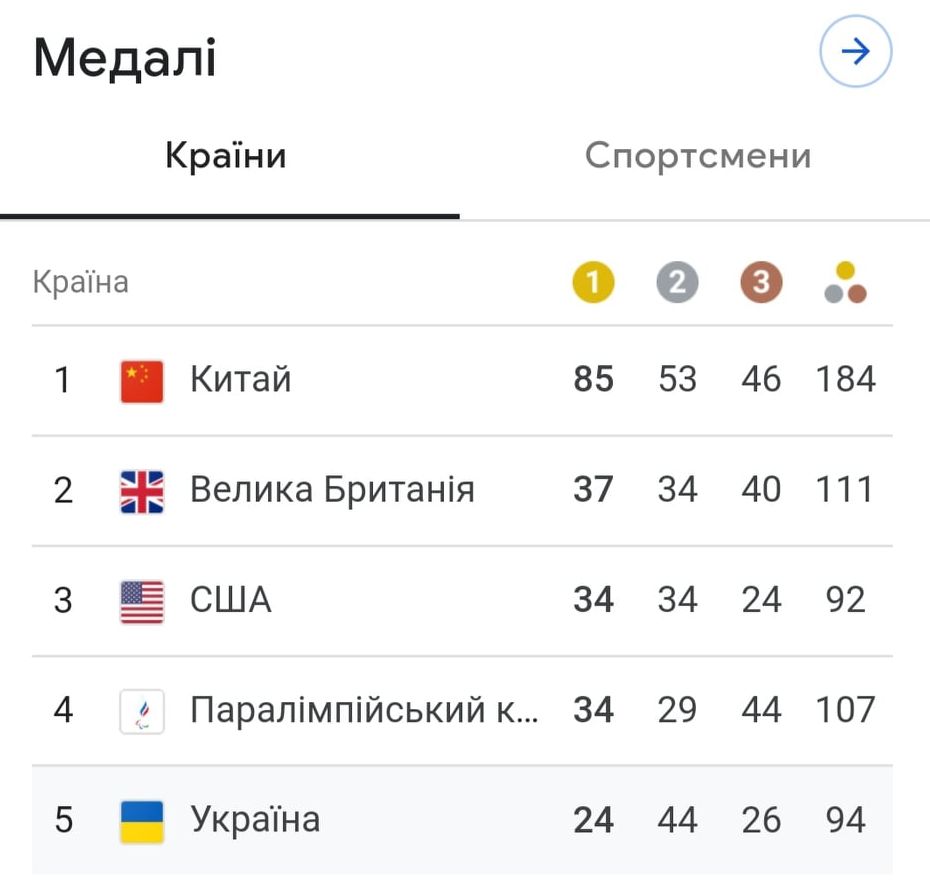Open the Спортсмени tab
The height and width of the screenshot is (885, 930).
point(697,157)
